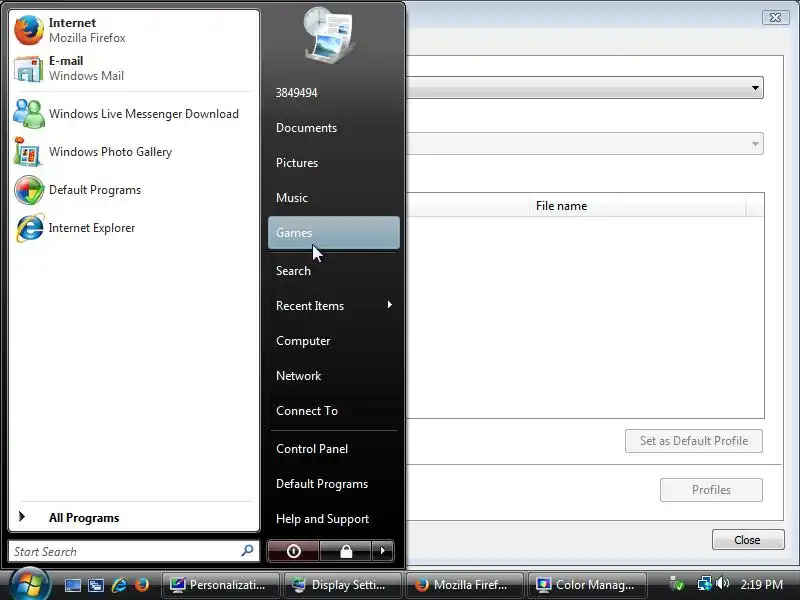Click Switch Between Windows quick launch icon
Screen dimensions: 800x600
(x=95, y=585)
